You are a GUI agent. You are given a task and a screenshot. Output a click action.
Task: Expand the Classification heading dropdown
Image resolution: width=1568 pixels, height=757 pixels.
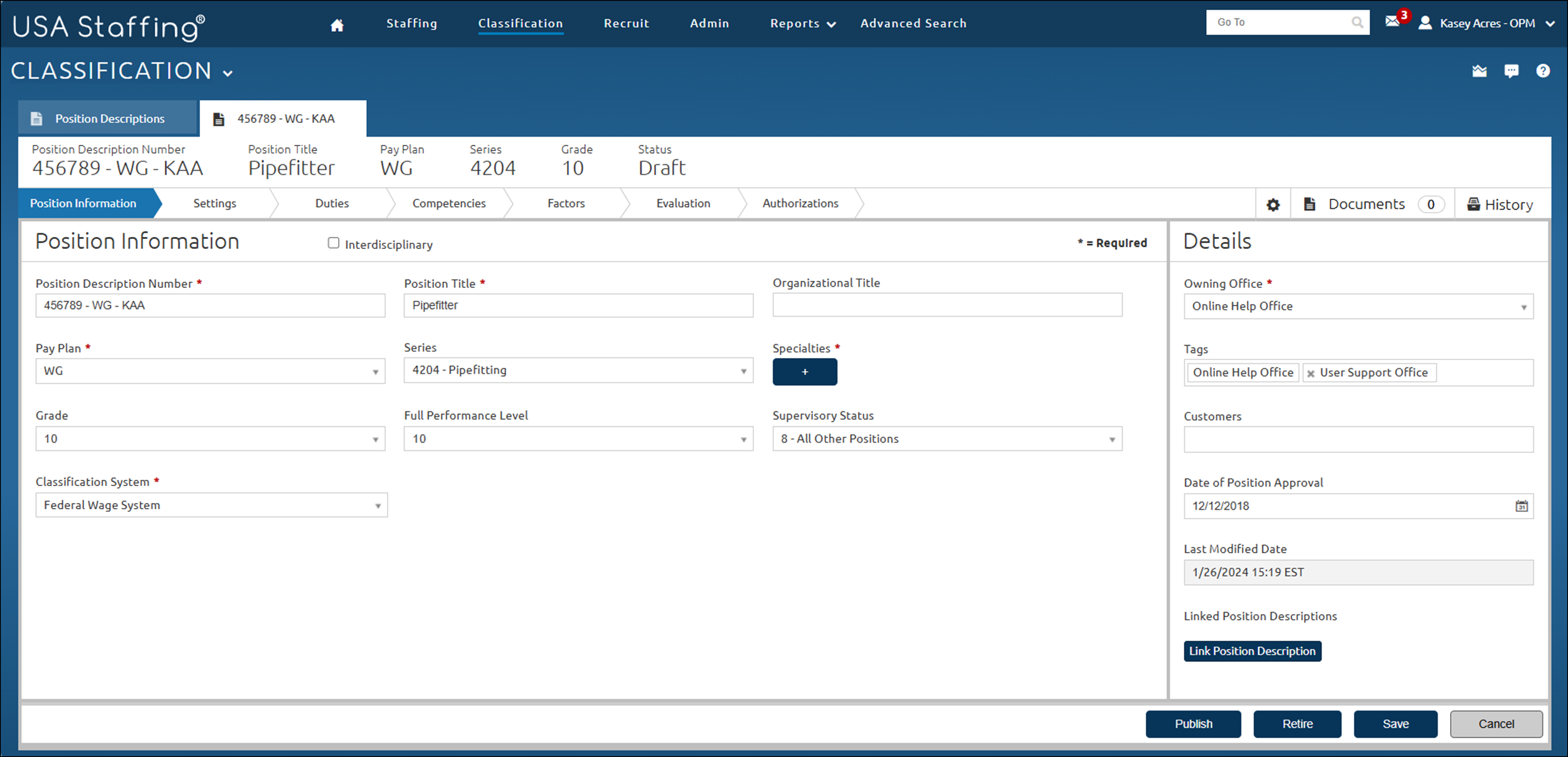228,73
